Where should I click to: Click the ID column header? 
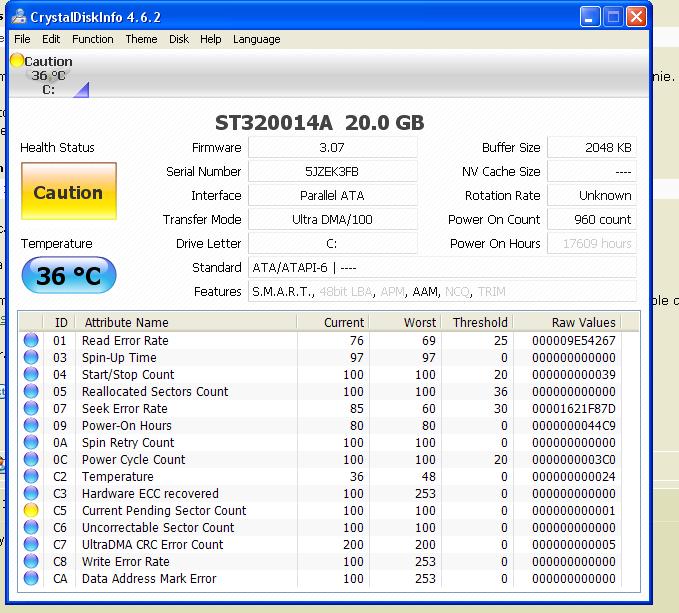(59, 322)
